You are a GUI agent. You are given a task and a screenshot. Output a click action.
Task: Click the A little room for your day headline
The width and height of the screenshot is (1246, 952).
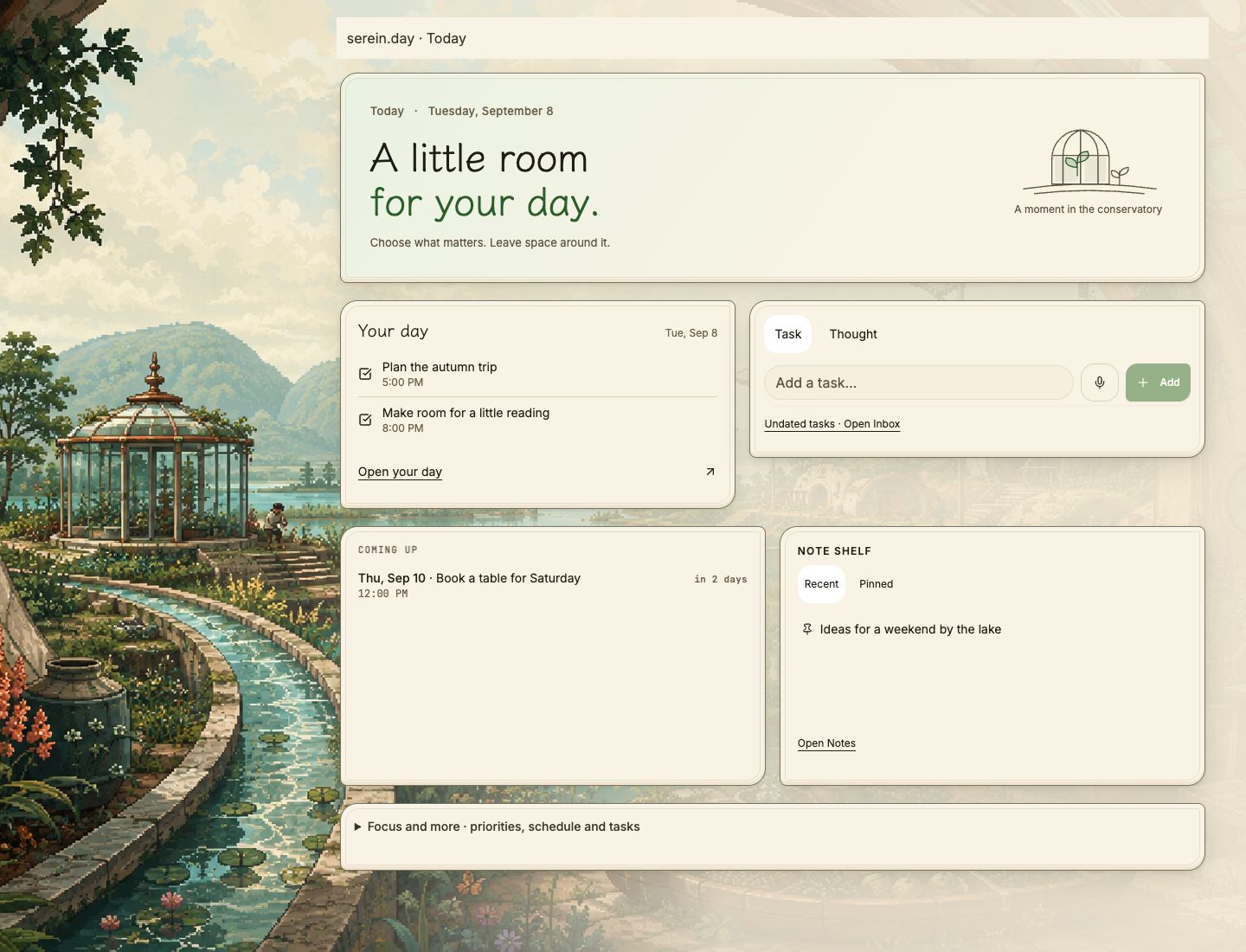tap(485, 181)
